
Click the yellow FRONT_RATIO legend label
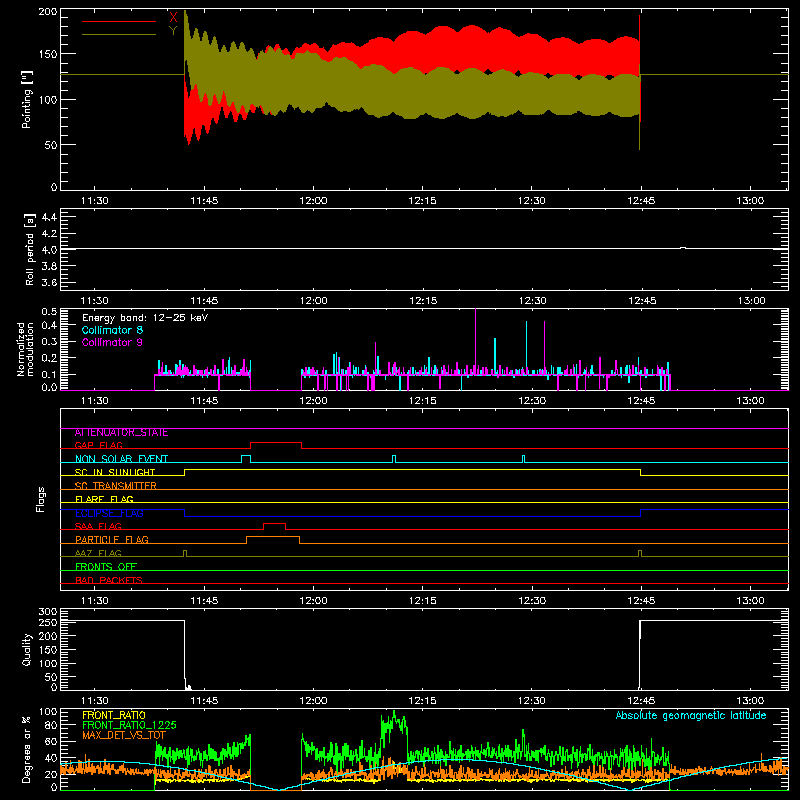114,715
